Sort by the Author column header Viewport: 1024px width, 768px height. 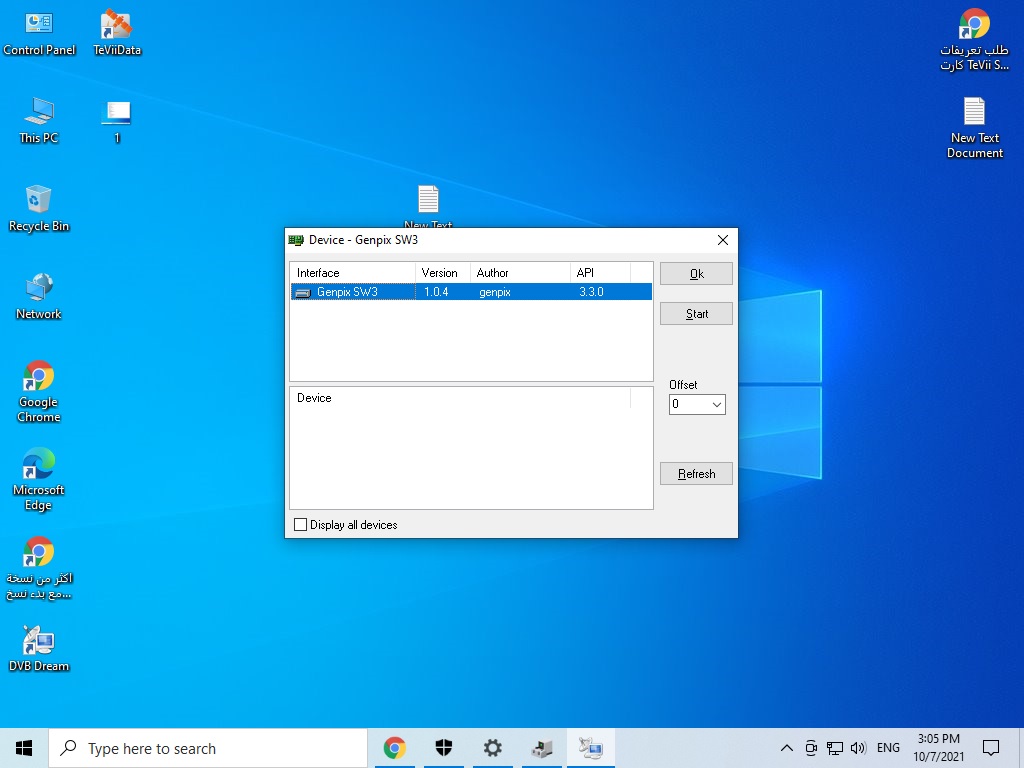coord(520,272)
